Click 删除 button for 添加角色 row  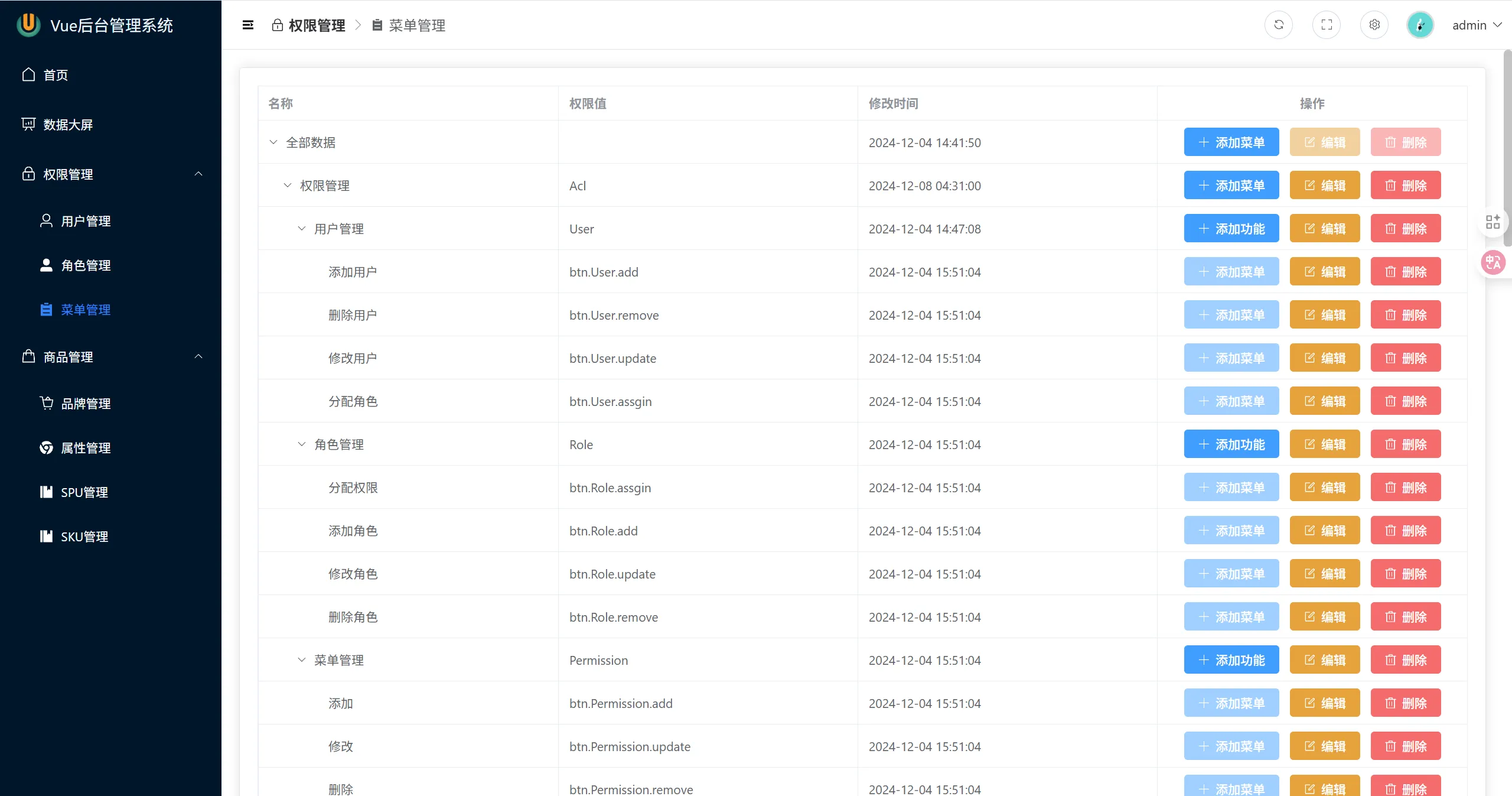point(1405,531)
